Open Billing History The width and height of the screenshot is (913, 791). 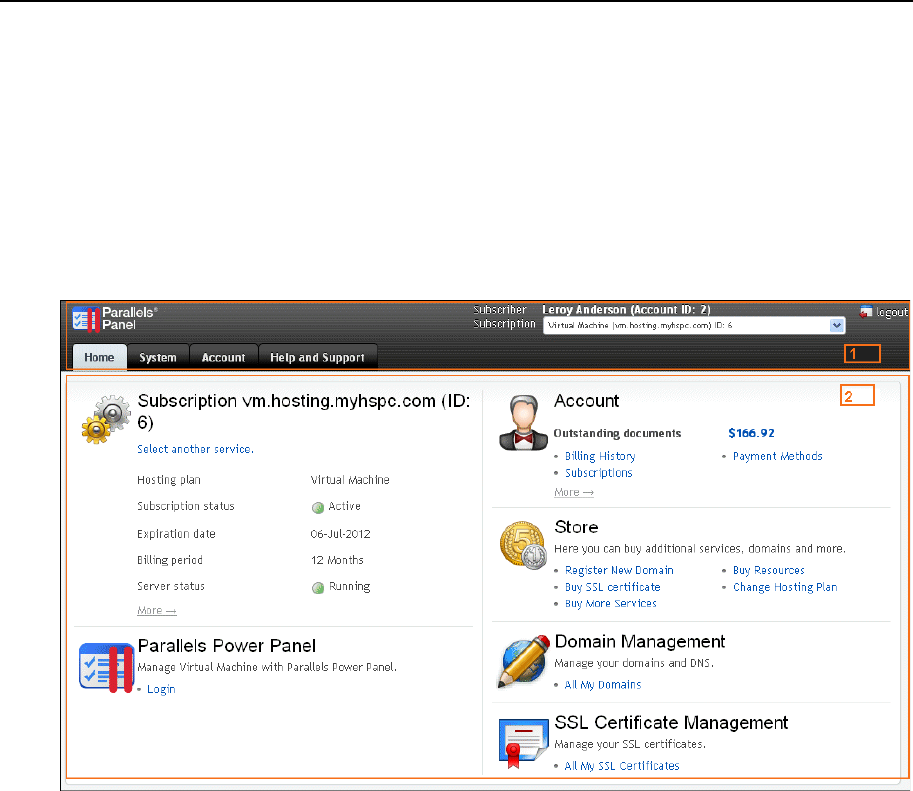pyautogui.click(x=600, y=456)
